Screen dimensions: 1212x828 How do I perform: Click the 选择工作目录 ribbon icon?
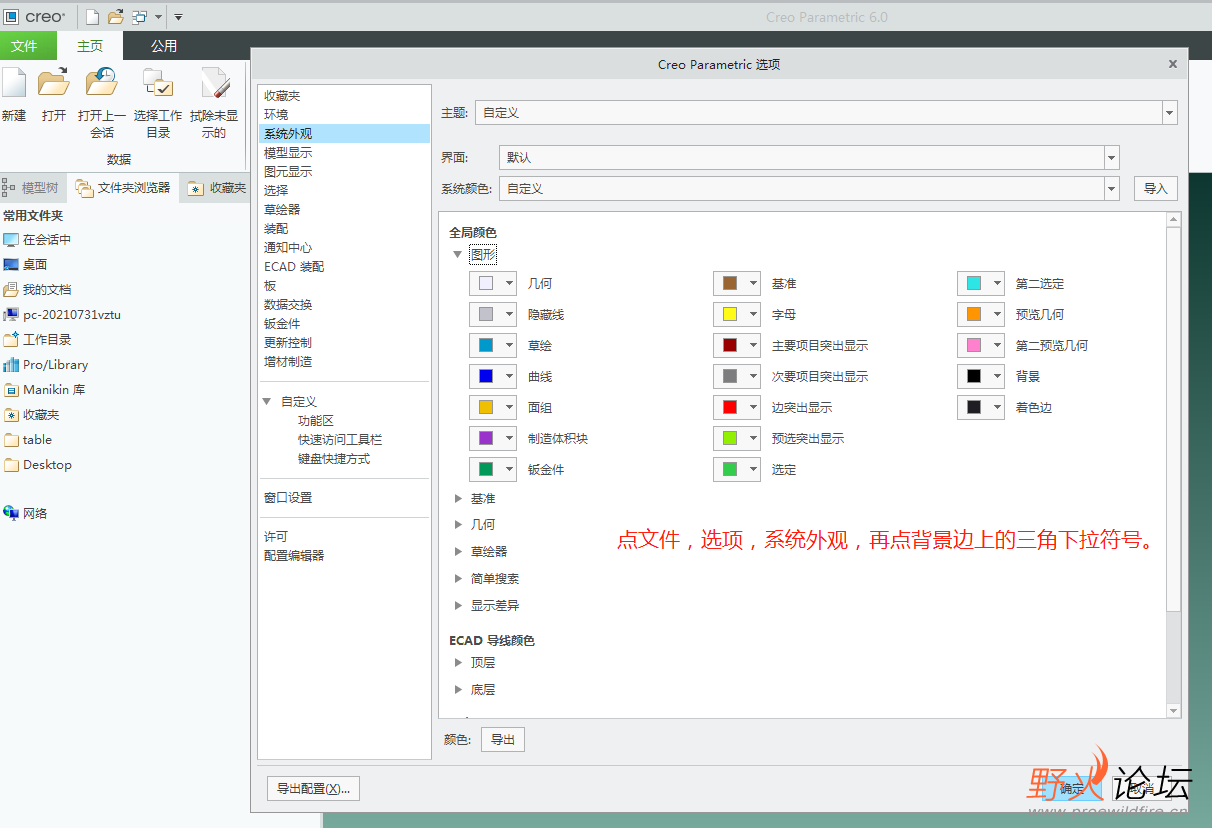[158, 83]
